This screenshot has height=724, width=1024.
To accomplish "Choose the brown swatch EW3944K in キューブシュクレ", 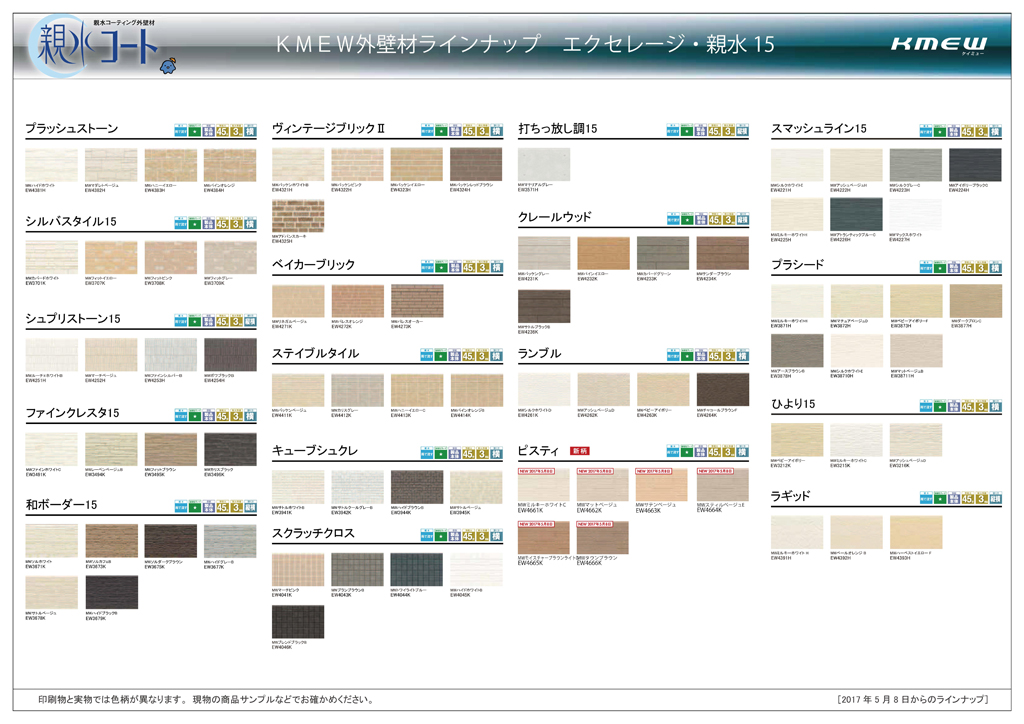I will tap(417, 488).
